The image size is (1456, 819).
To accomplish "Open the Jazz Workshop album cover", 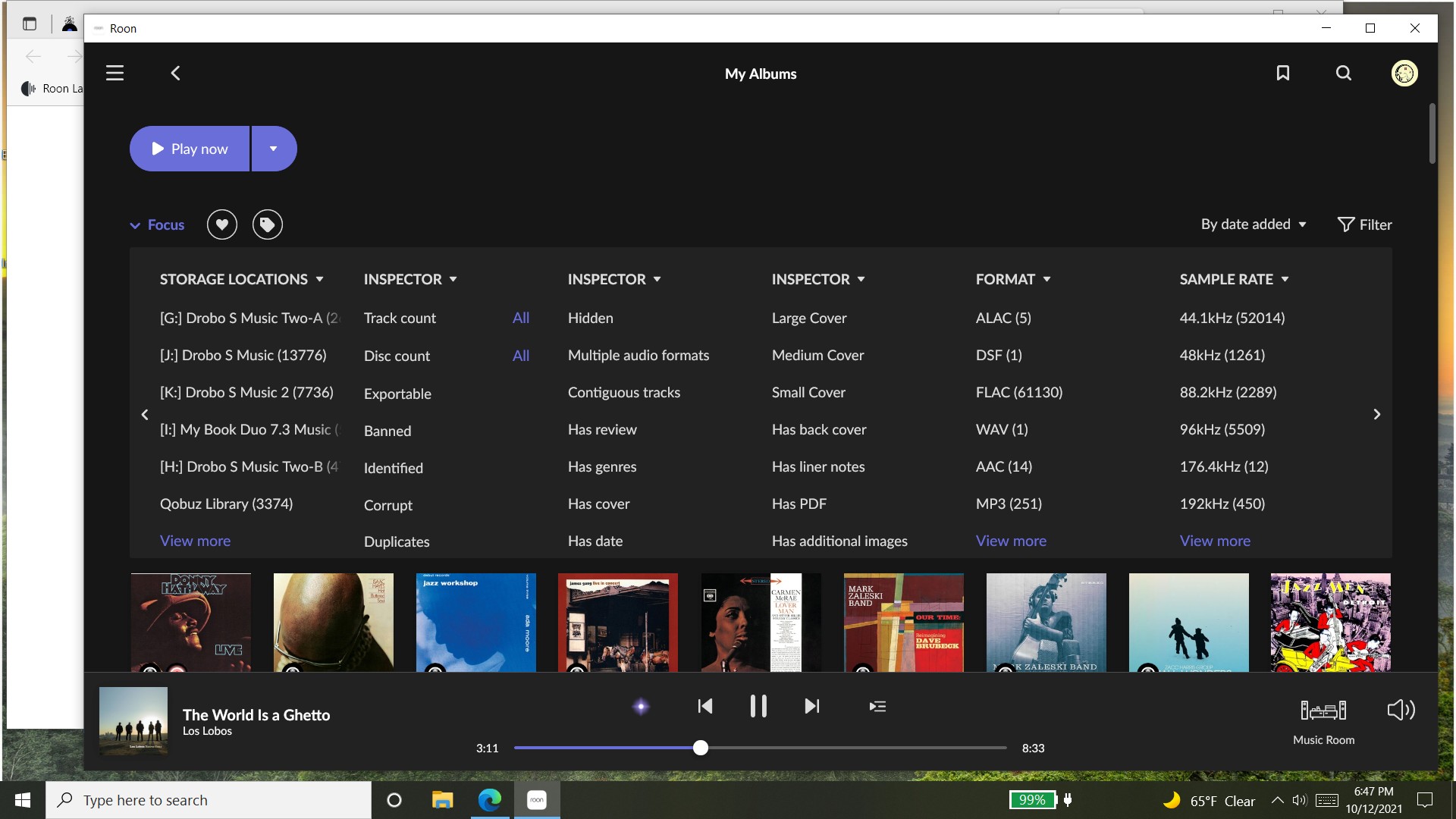I will click(x=476, y=623).
